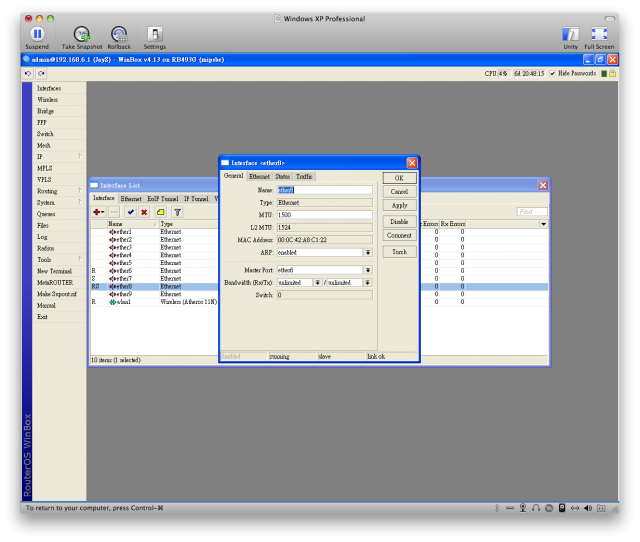
Task: Click Make Supout.rif in sidebar
Action: point(57,294)
